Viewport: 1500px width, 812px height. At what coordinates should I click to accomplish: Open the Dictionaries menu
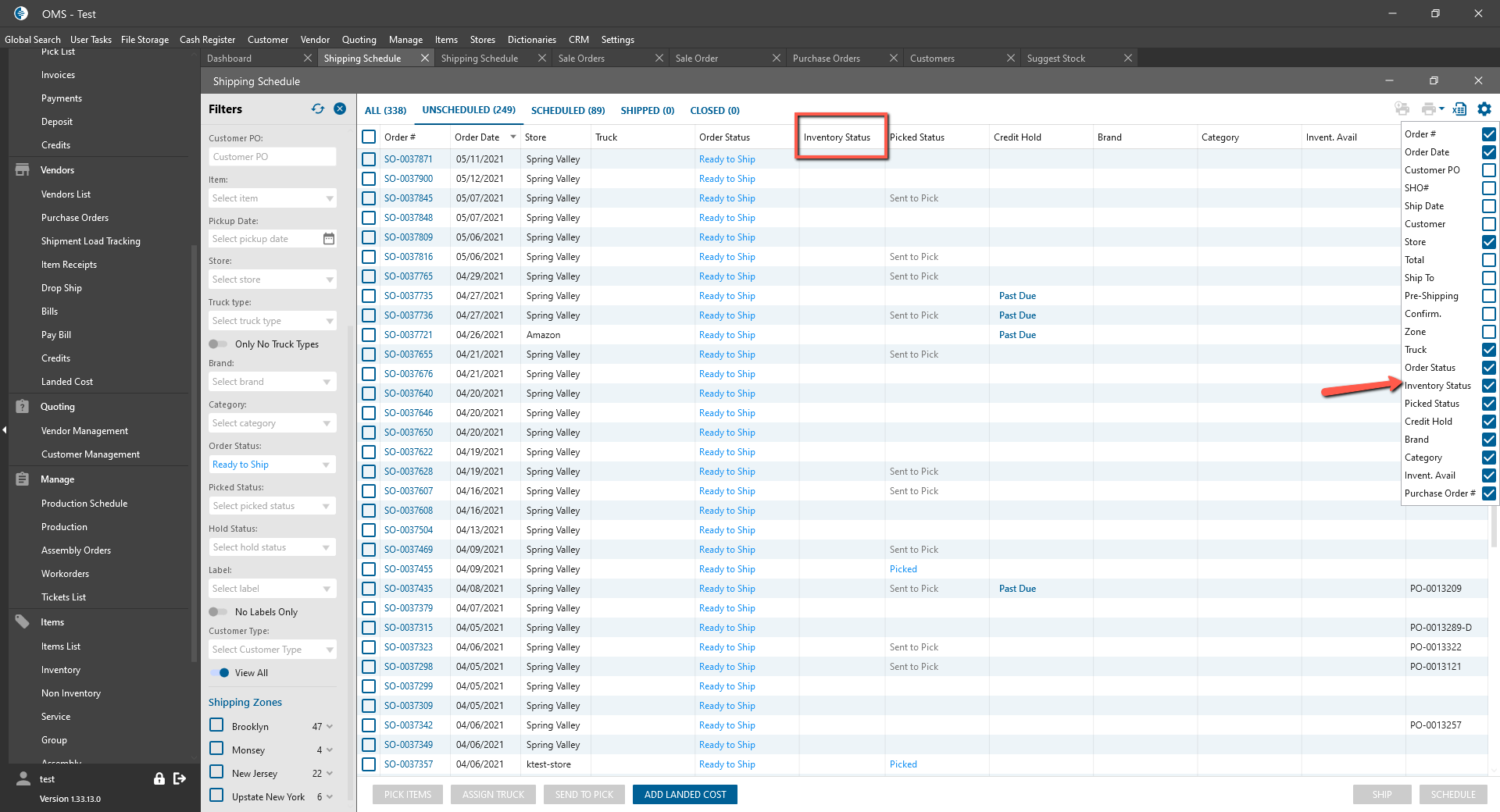point(531,40)
